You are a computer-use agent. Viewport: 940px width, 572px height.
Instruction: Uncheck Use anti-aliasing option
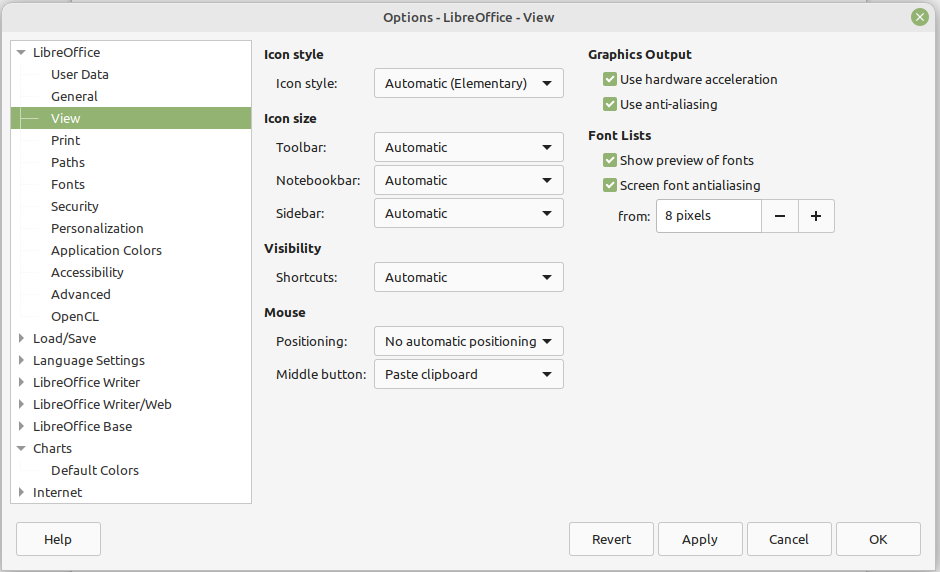click(610, 104)
